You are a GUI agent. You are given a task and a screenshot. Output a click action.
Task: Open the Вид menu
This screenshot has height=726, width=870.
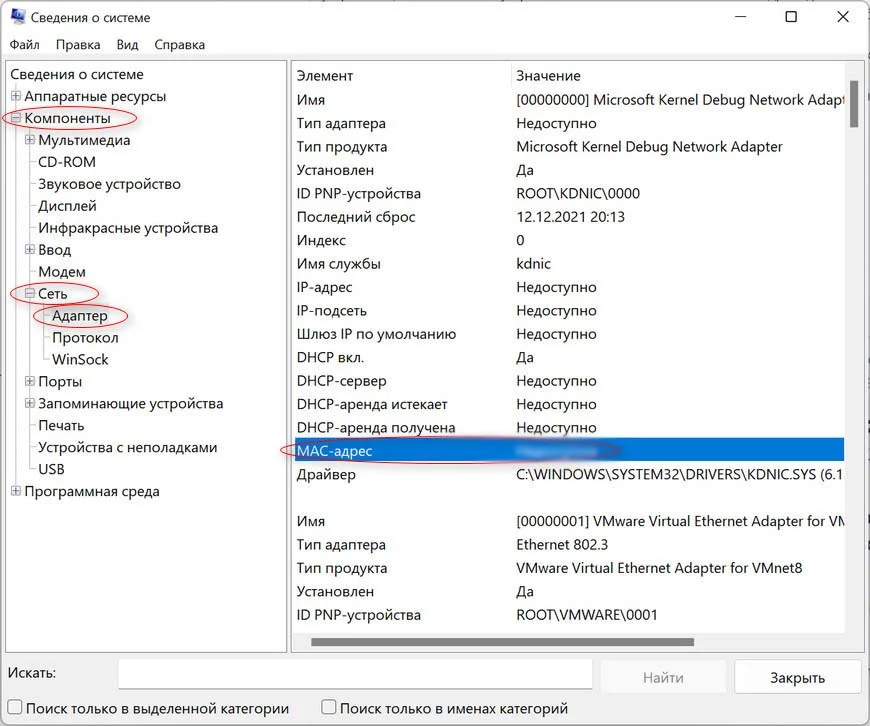click(x=127, y=45)
